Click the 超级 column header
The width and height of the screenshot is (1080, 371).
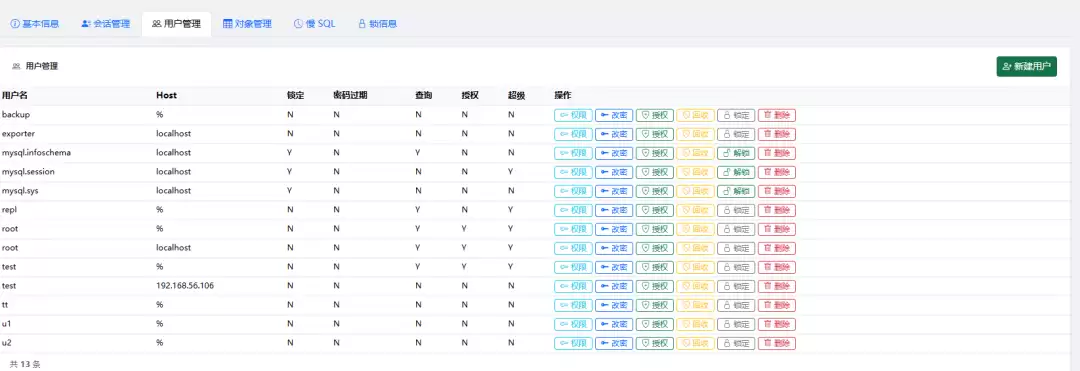coord(517,96)
